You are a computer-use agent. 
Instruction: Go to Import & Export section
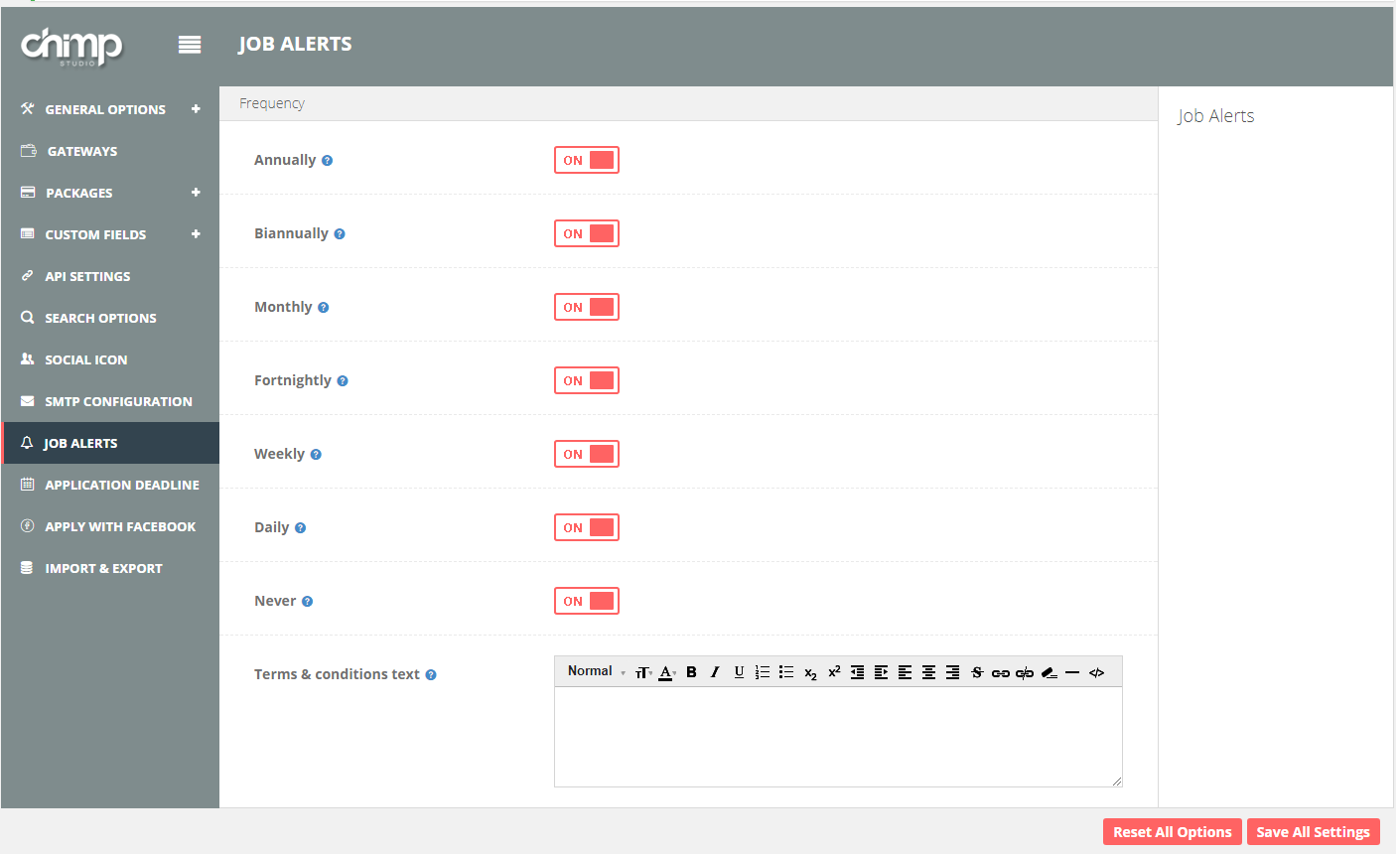tap(103, 568)
